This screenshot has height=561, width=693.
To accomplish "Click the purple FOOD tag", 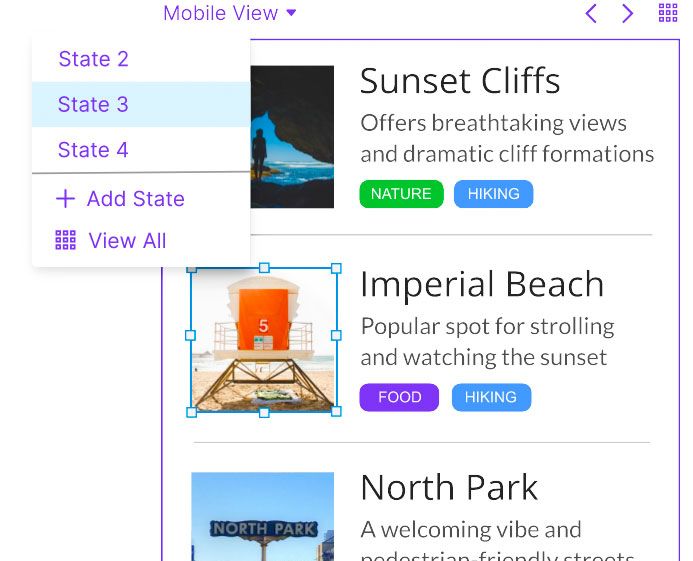I will pyautogui.click(x=399, y=397).
